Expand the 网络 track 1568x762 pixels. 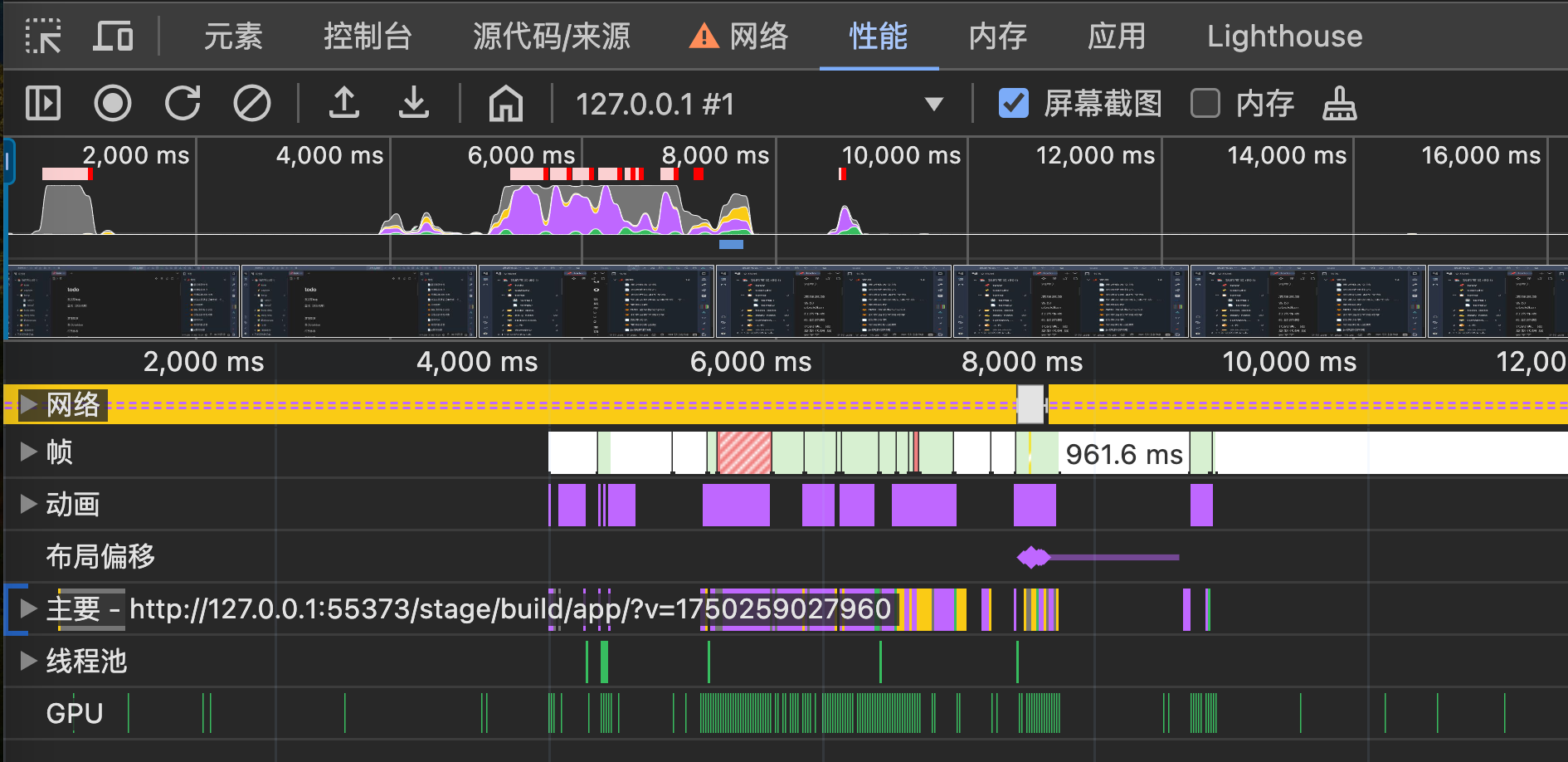pos(28,404)
